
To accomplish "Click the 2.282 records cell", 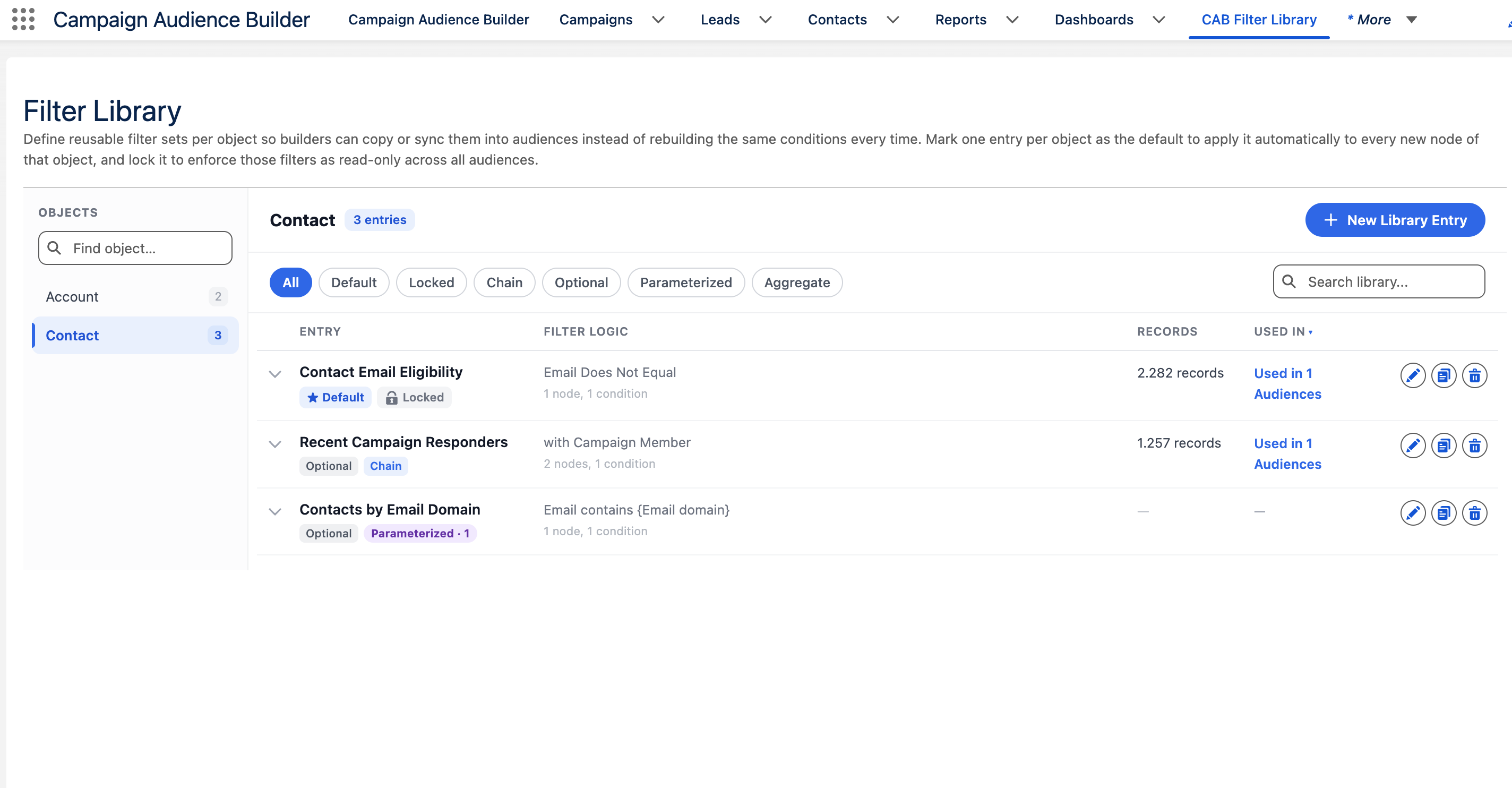I will point(1180,373).
